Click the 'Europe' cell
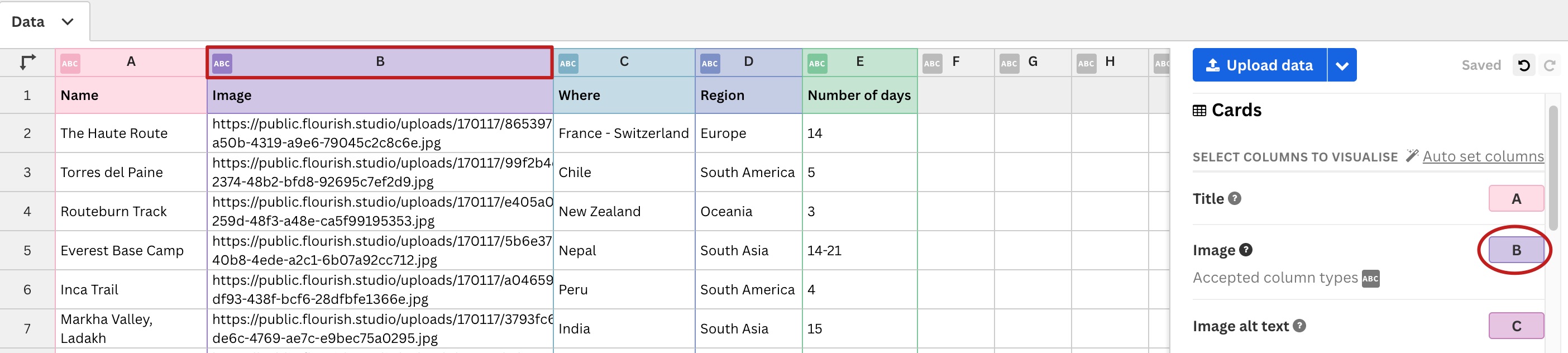1568x353 pixels. click(749, 133)
